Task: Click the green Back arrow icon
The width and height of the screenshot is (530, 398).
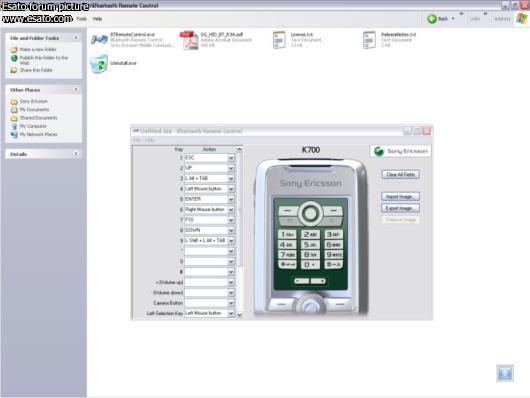Action: tap(432, 19)
